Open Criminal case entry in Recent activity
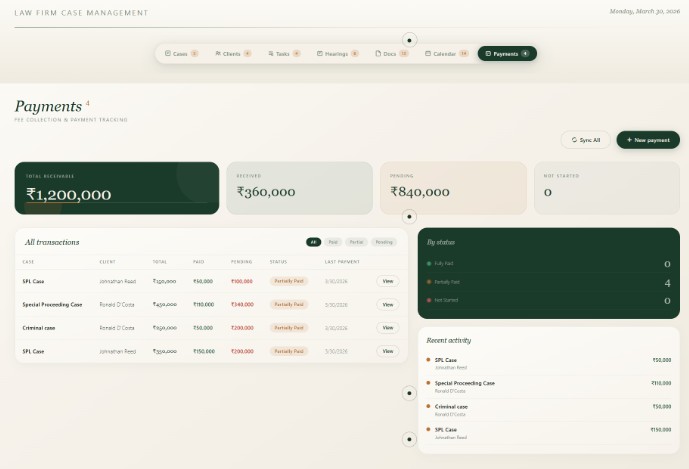Screen dimensions: 689x469 (x=549, y=410)
